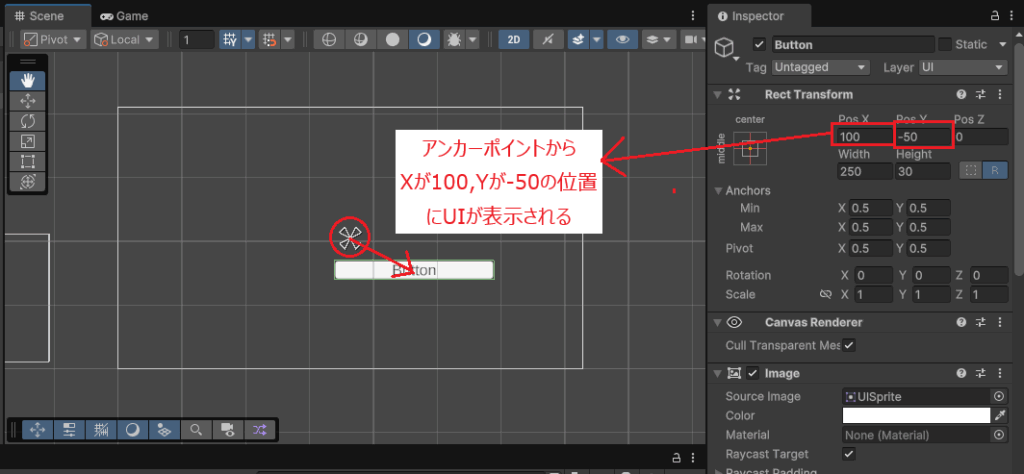Toggle scene visibility eye button
Image resolution: width=1024 pixels, height=474 pixels.
[x=622, y=40]
